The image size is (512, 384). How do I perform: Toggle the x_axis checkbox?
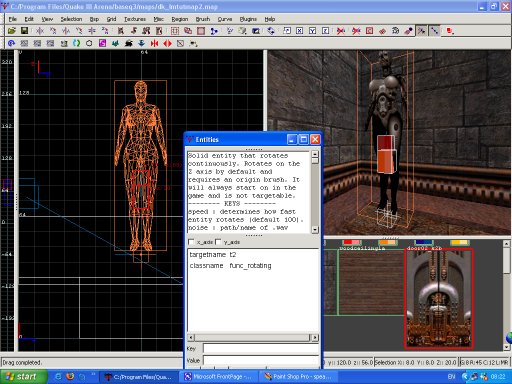coord(191,242)
